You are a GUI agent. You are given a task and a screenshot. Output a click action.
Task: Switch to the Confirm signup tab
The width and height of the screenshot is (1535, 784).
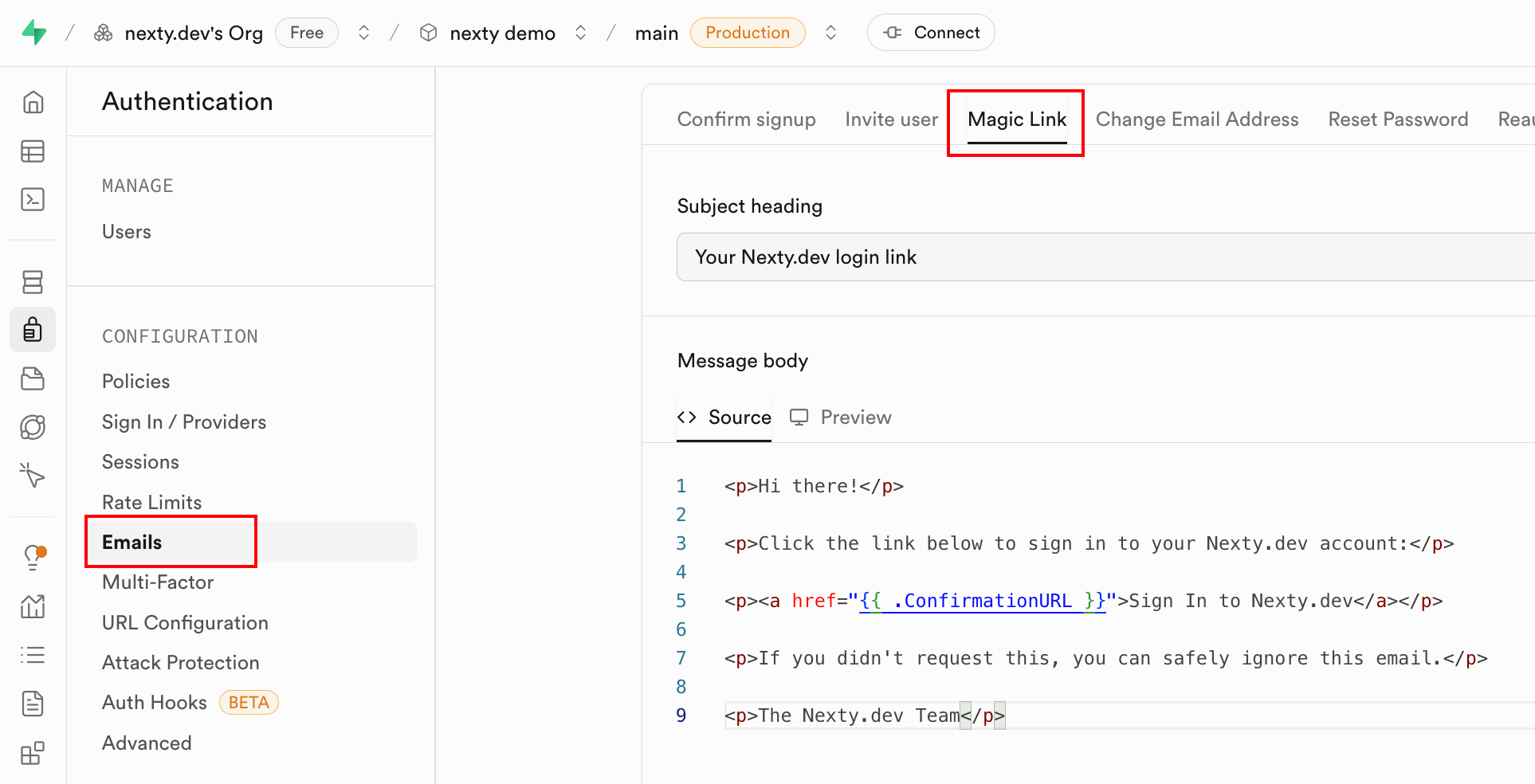pos(746,120)
